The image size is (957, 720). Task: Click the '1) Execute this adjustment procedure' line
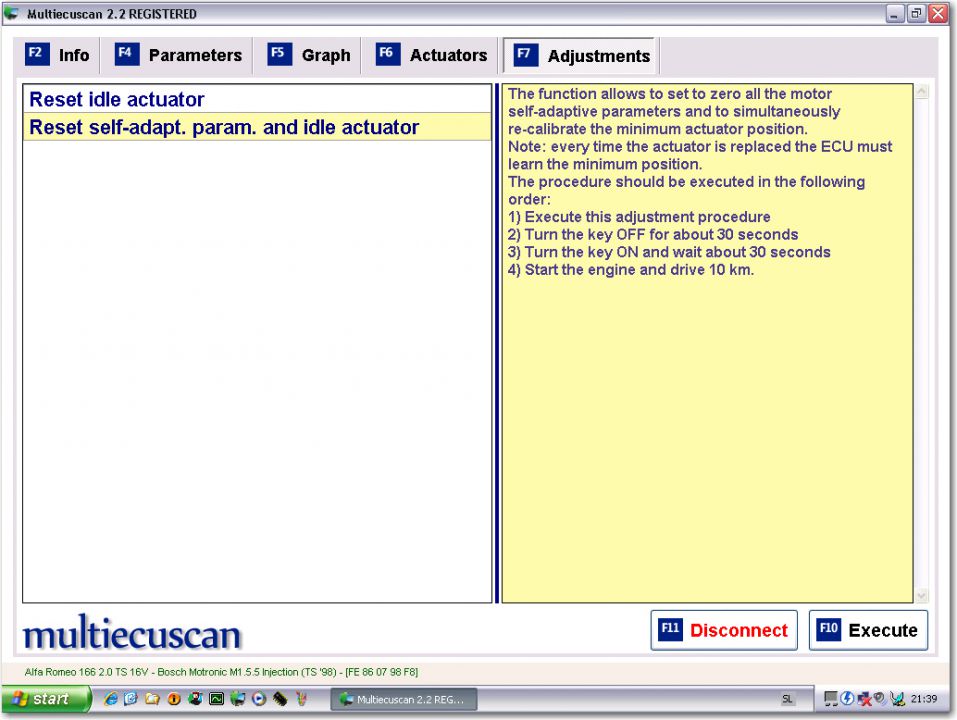coord(639,217)
